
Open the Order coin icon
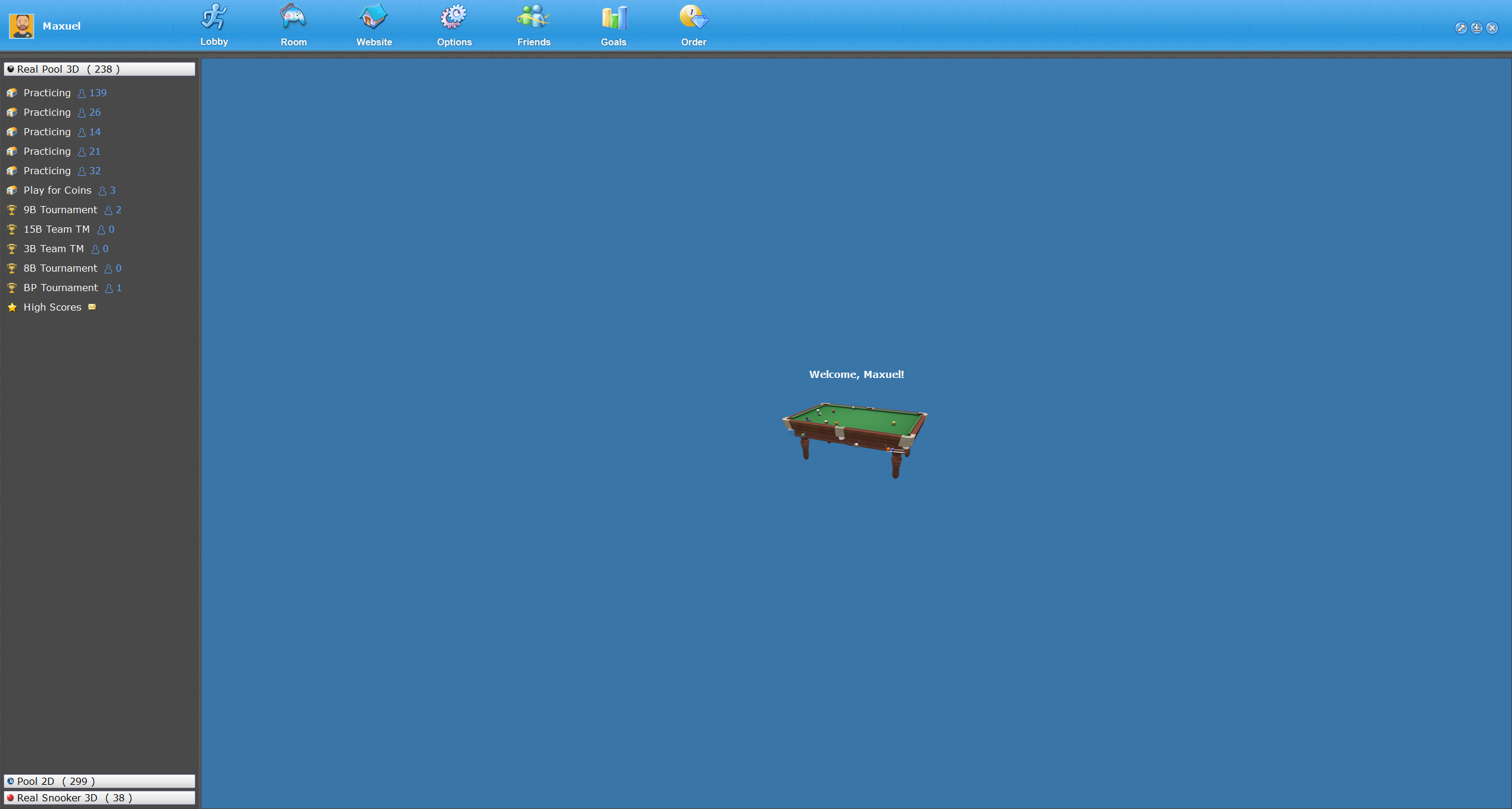(693, 18)
